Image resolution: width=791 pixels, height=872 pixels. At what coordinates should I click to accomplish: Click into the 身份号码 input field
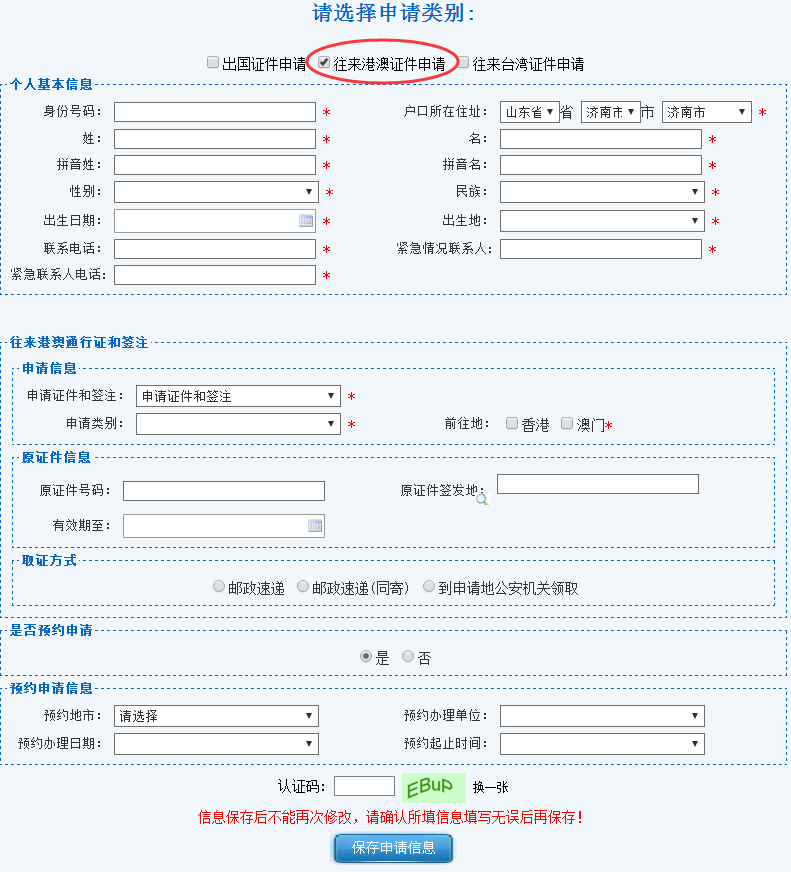pyautogui.click(x=215, y=112)
